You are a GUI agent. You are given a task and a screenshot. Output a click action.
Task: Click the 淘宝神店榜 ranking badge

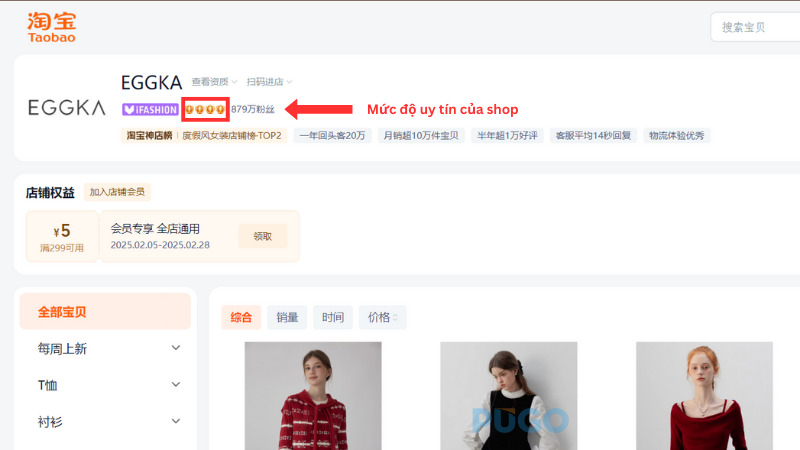click(x=149, y=135)
